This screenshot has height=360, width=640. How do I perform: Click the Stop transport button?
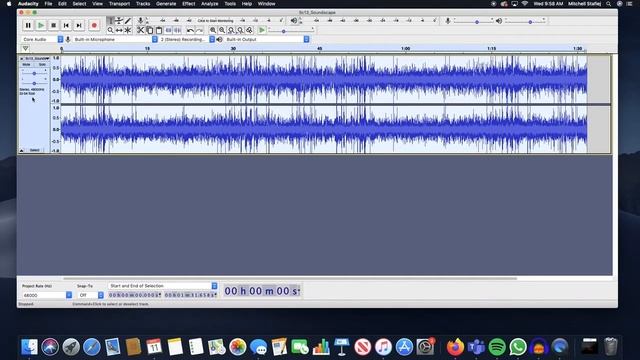(53, 25)
